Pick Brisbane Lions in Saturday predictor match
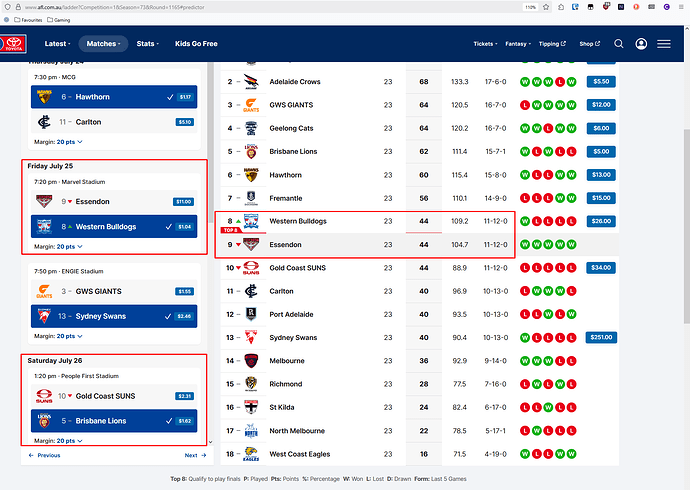This screenshot has height=490, width=690. click(114, 421)
